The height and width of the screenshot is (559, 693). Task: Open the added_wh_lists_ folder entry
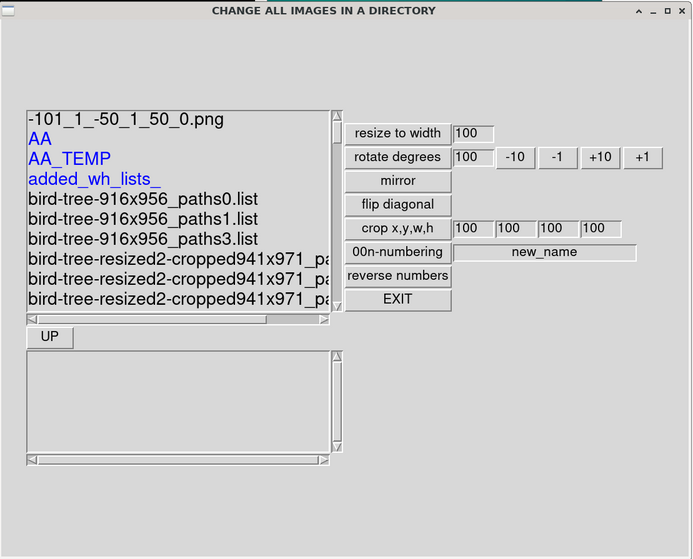coord(179,179)
